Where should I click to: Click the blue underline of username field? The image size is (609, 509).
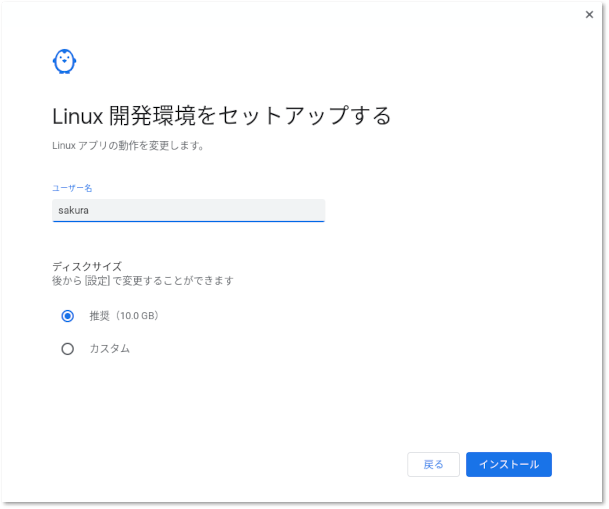[188, 221]
